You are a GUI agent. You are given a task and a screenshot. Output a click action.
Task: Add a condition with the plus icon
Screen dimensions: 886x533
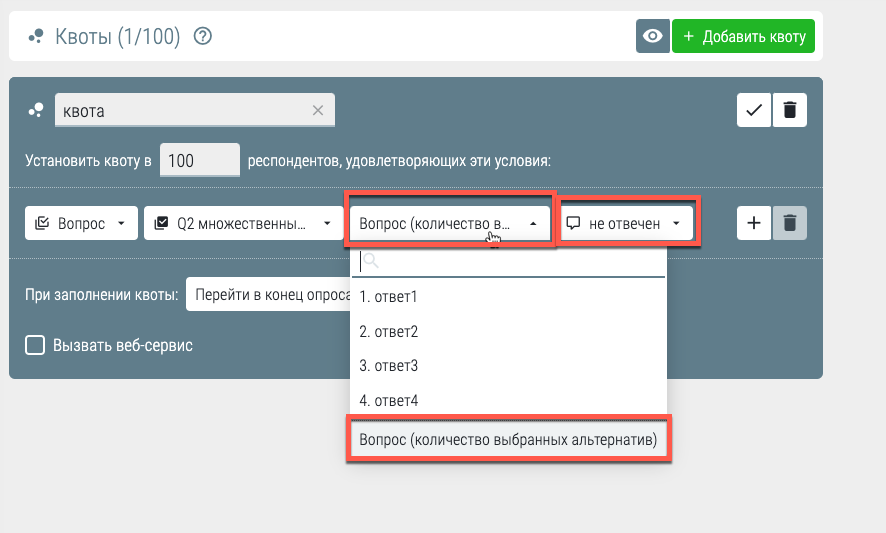pyautogui.click(x=754, y=223)
